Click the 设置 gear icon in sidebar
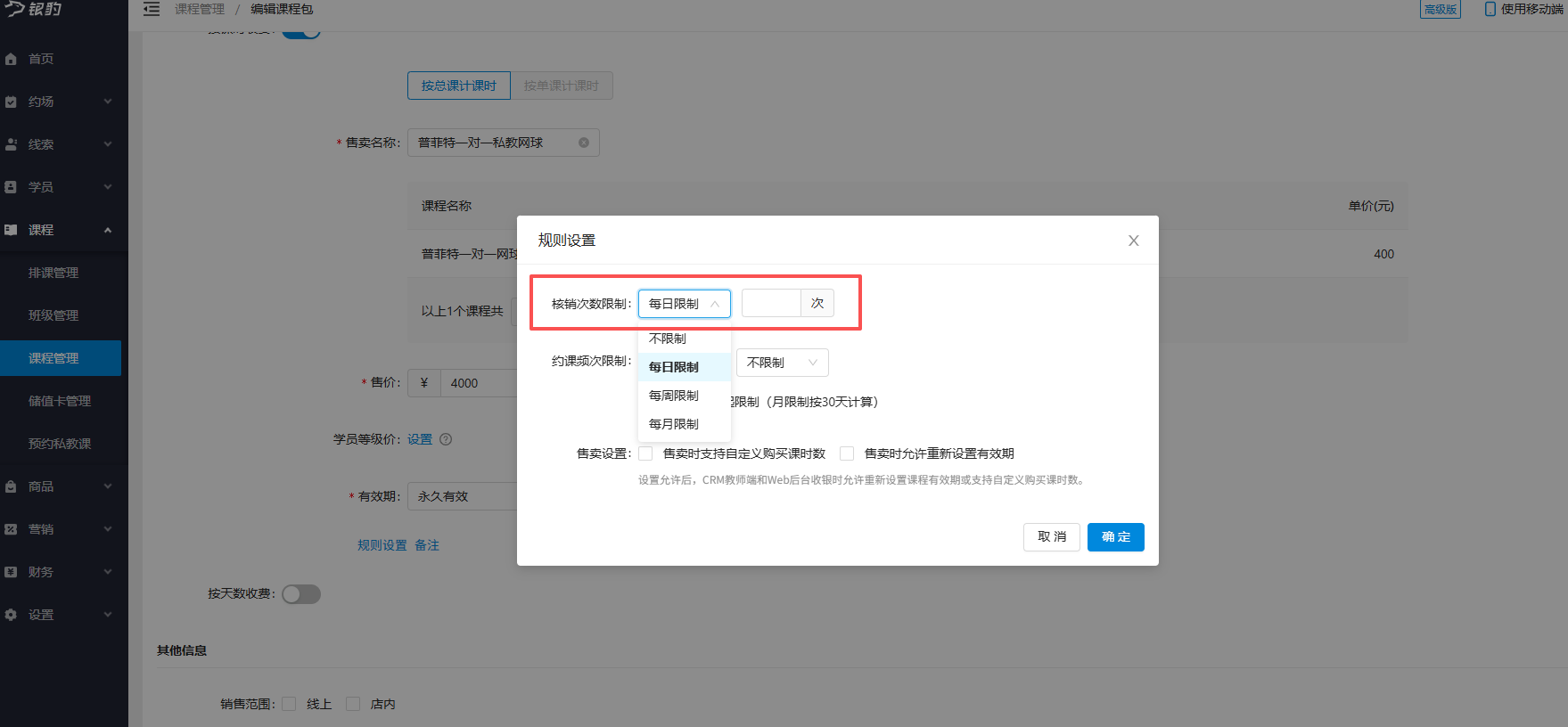Screen dimensions: 1568x727 pyautogui.click(x=11, y=615)
